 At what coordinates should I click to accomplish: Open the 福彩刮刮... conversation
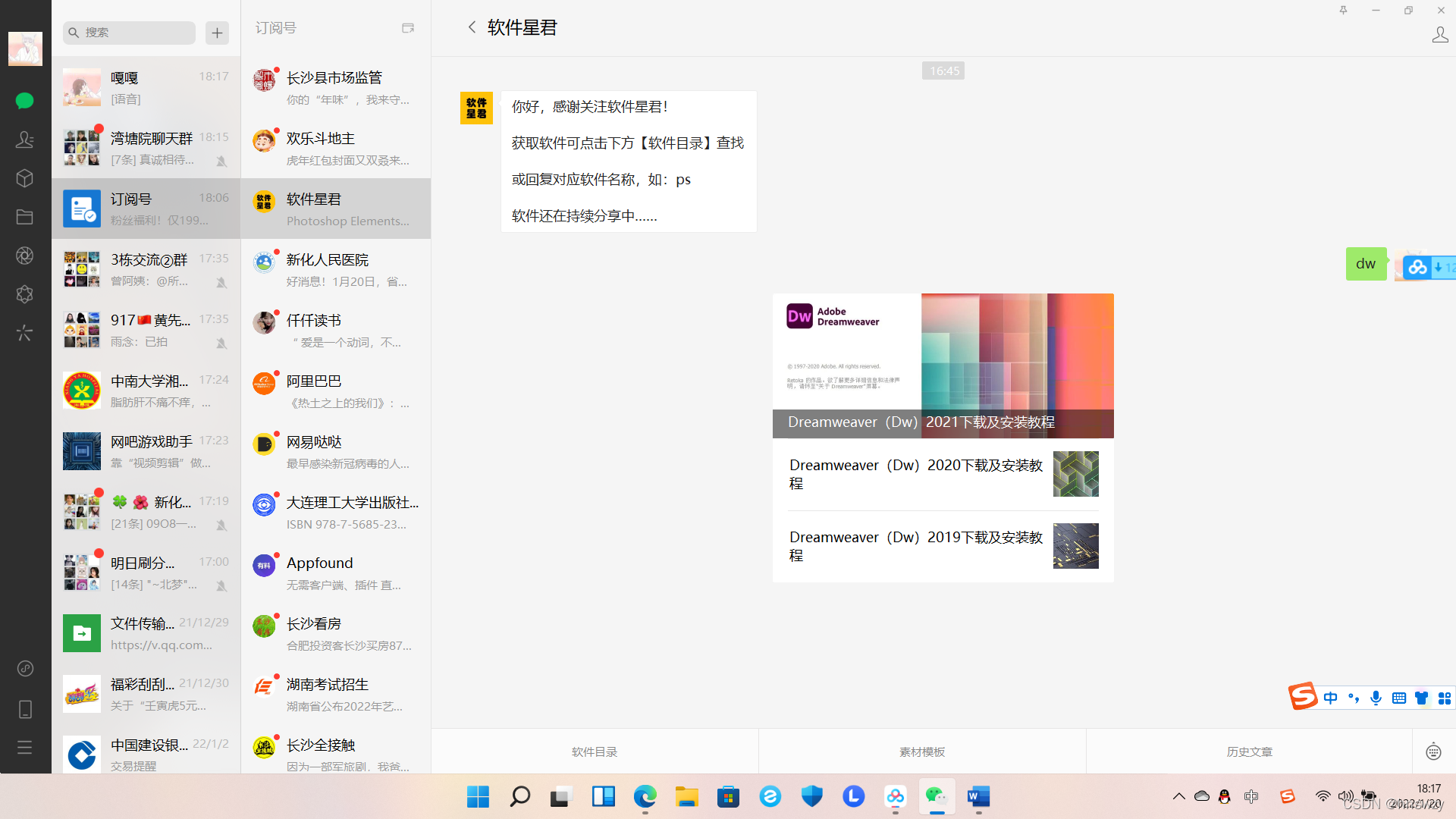[146, 694]
